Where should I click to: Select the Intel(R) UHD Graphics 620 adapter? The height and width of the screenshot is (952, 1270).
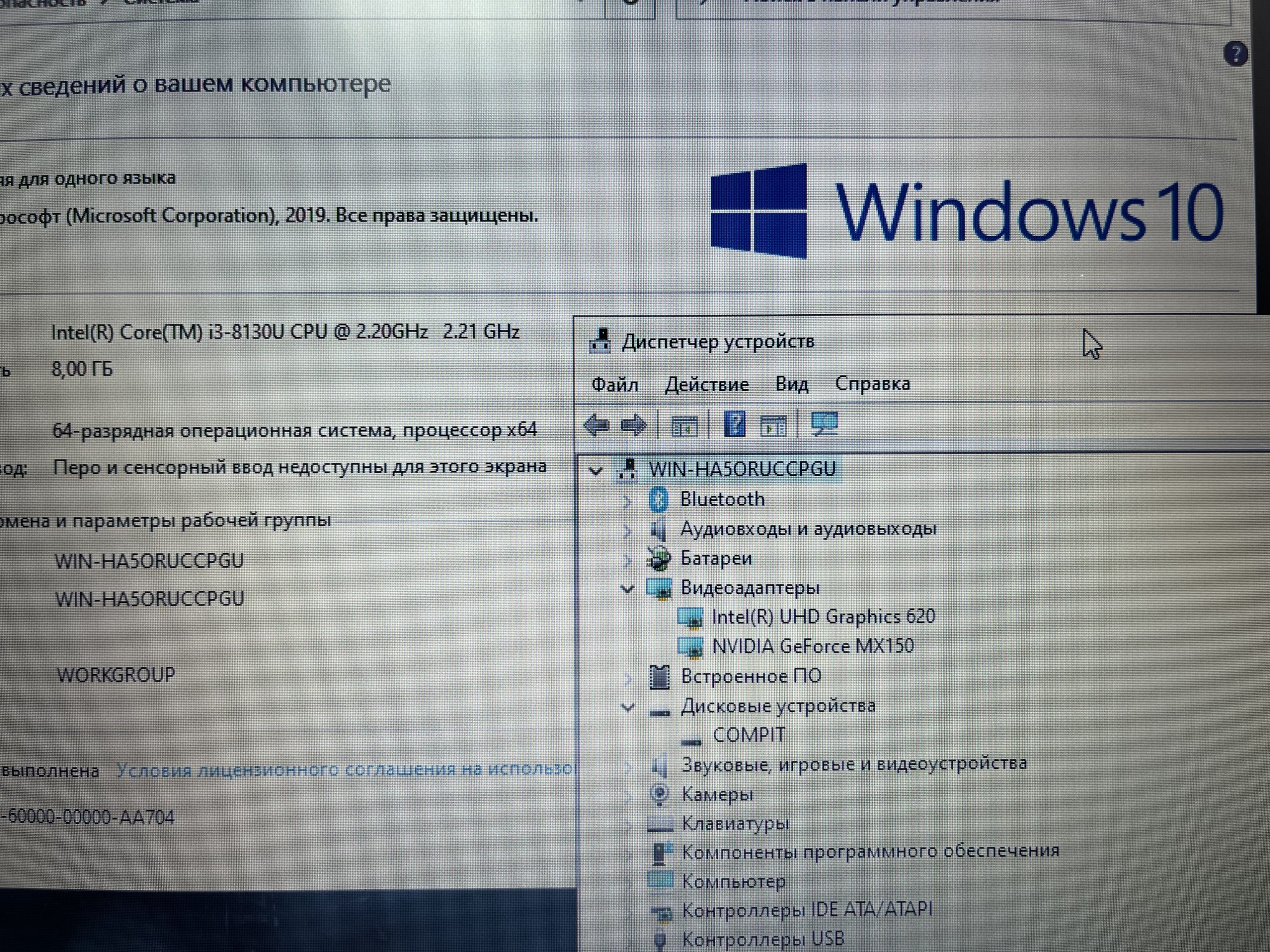pos(823,616)
